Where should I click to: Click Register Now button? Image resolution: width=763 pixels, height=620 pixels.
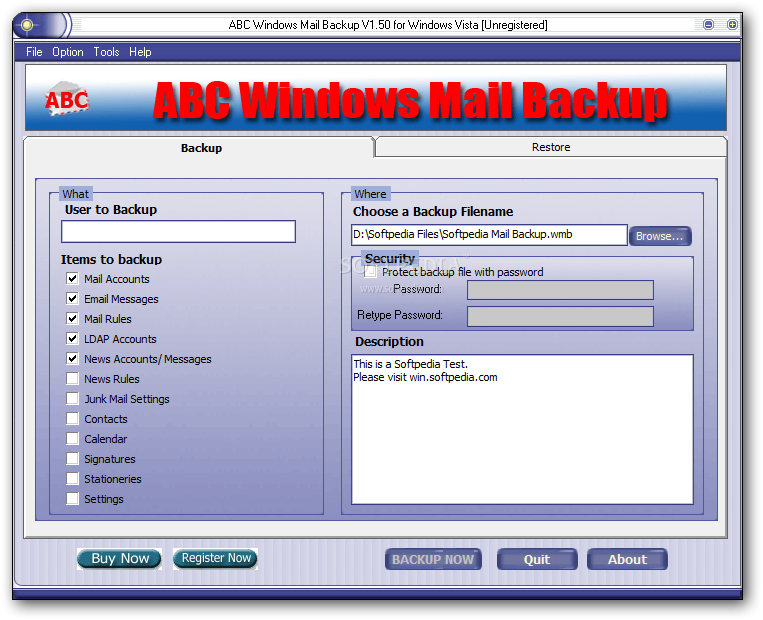[216, 558]
